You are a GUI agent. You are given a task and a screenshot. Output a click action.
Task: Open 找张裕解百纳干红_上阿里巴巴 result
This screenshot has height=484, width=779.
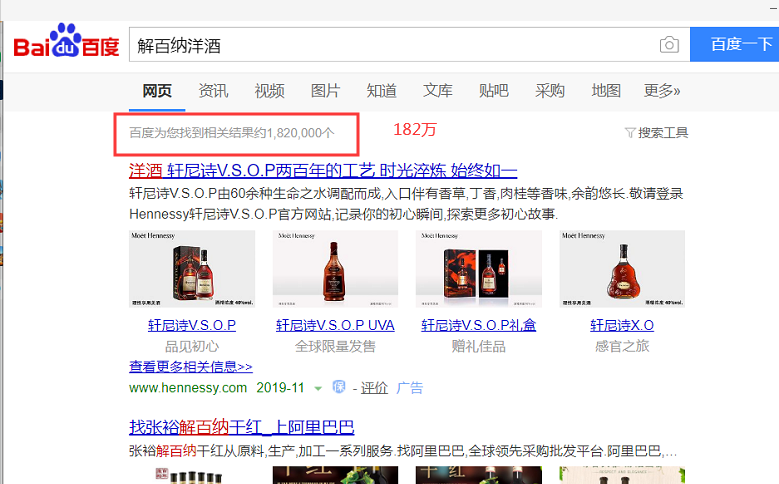pyautogui.click(x=241, y=427)
